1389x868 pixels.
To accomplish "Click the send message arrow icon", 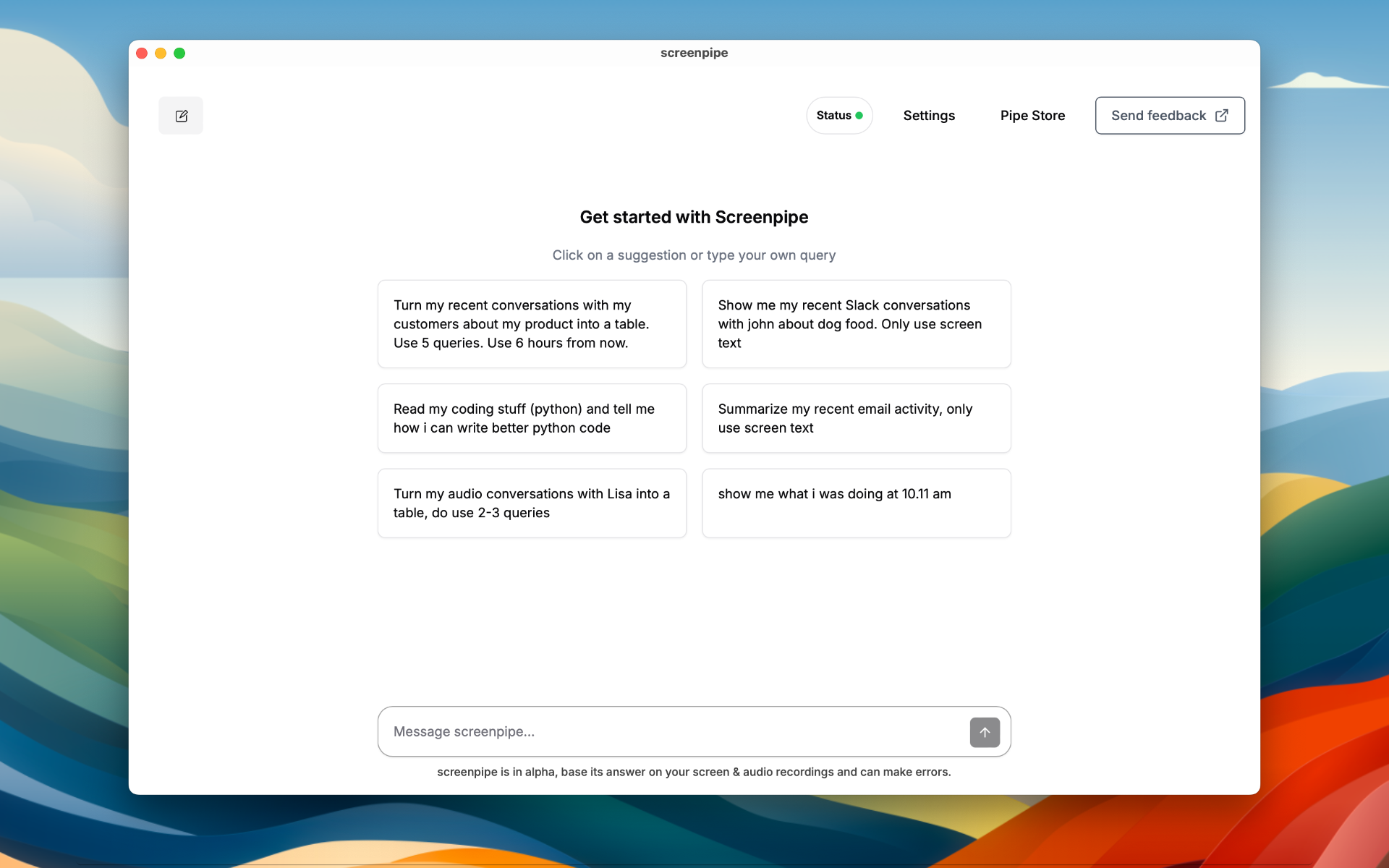I will click(983, 732).
